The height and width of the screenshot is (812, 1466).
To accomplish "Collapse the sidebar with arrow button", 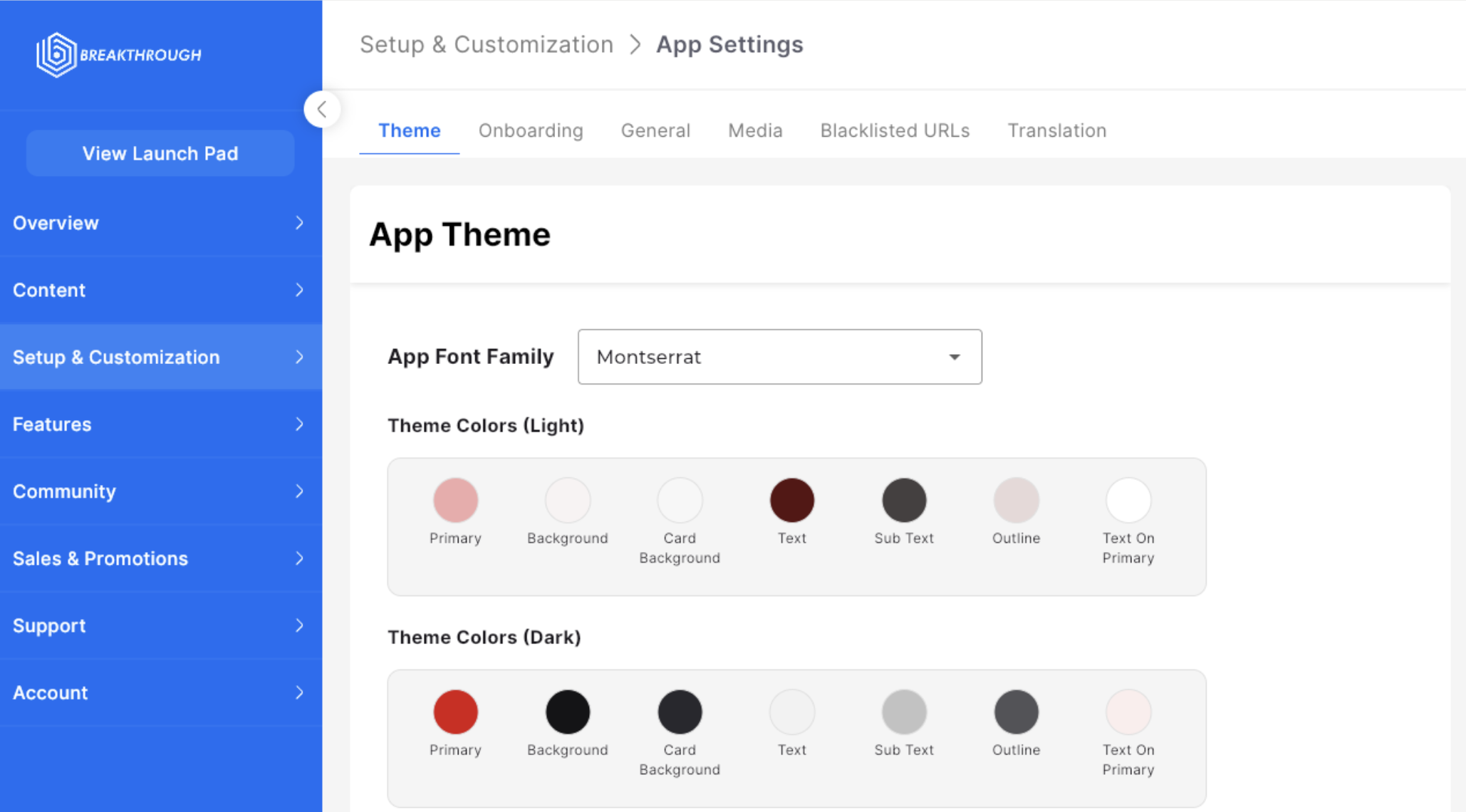I will coord(322,110).
